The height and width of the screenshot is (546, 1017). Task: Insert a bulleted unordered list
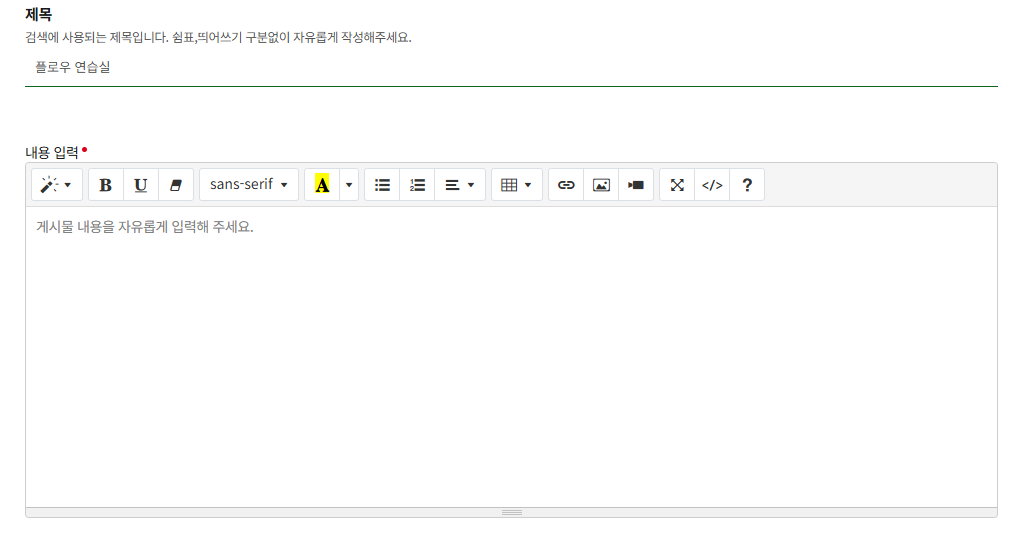[x=382, y=185]
